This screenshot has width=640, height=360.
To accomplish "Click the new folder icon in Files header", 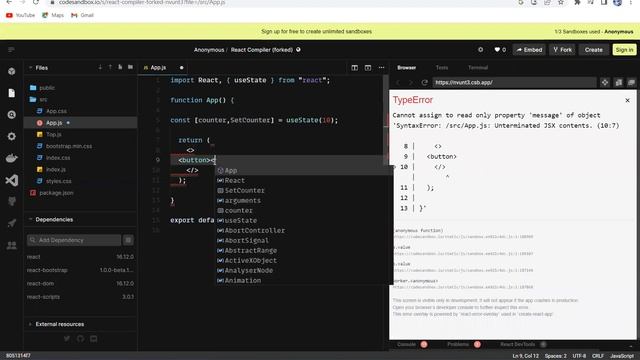I will tap(131, 67).
